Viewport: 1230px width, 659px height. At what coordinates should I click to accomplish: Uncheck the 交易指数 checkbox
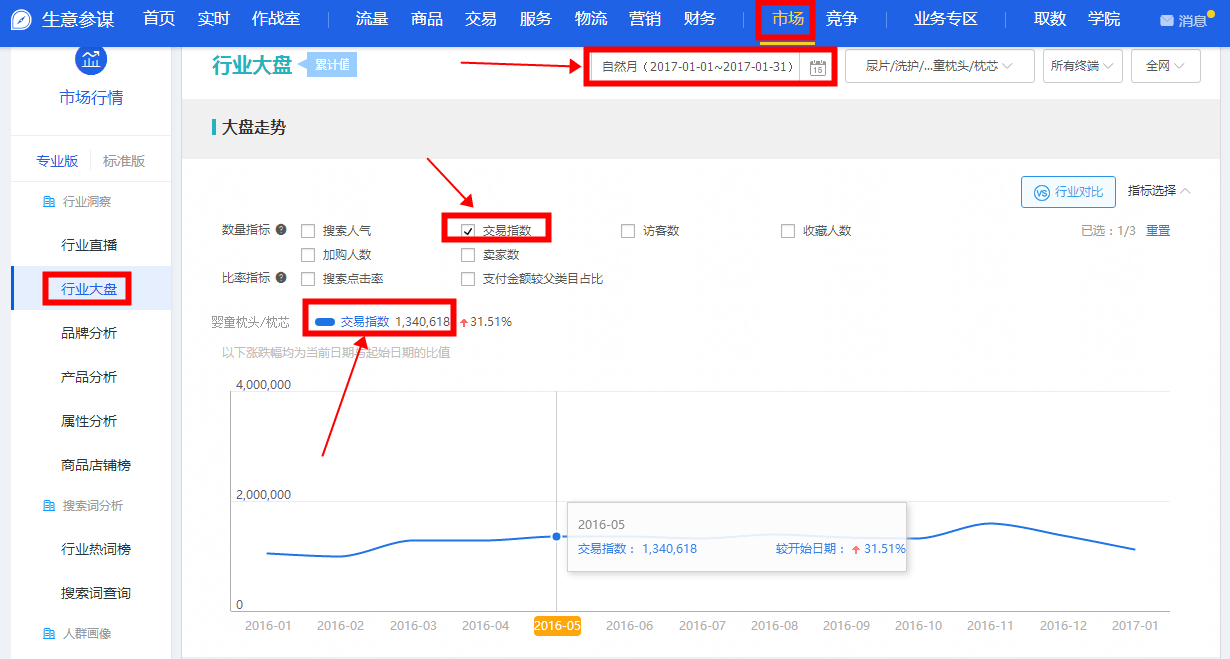[468, 231]
